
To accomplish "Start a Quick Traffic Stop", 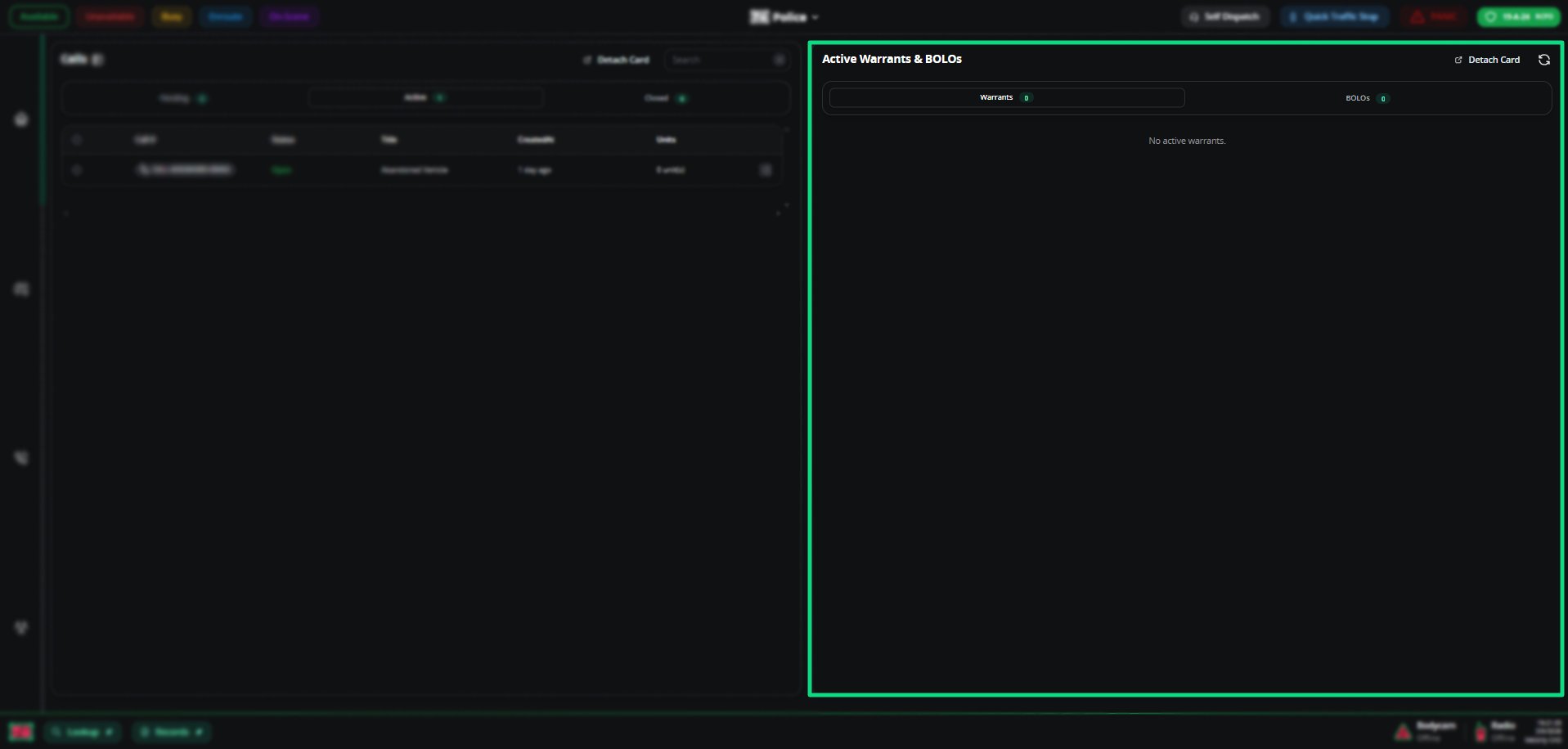I will pos(1334,16).
